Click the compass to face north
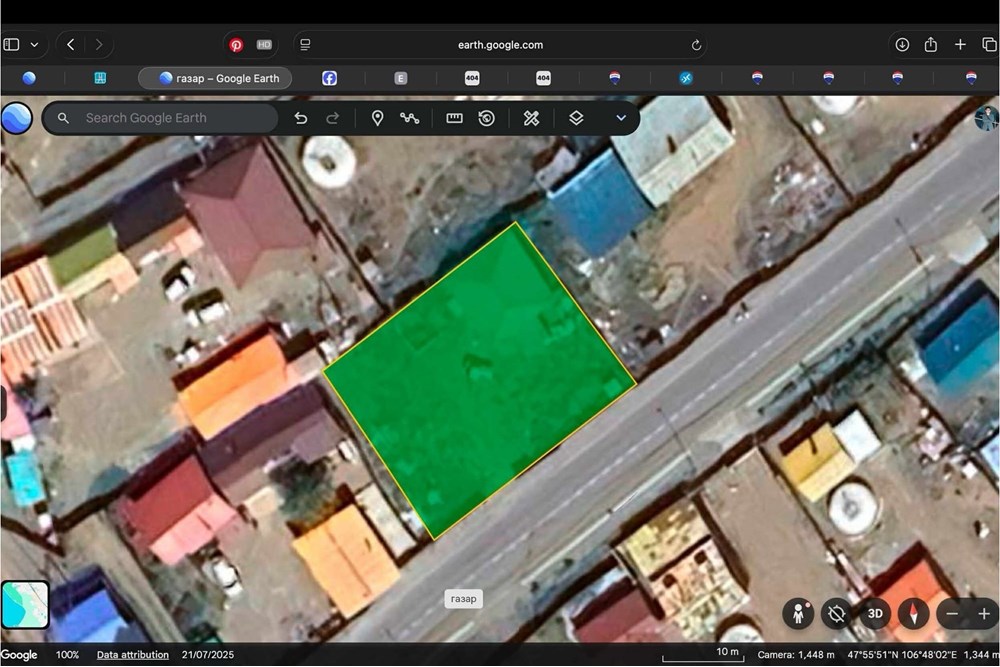The image size is (1000, 667). [913, 613]
